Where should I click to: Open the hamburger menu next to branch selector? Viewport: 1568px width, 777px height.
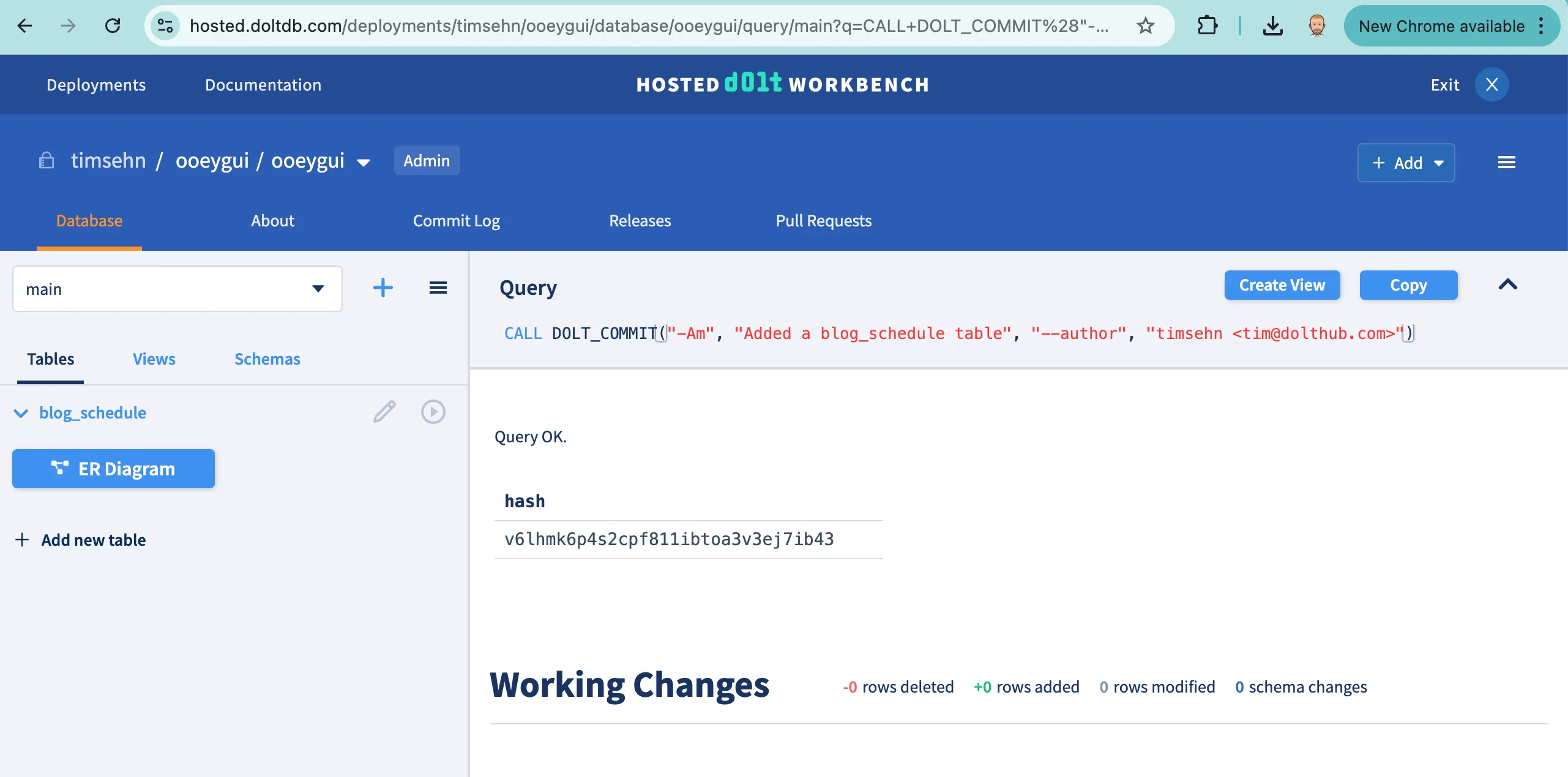click(x=438, y=288)
